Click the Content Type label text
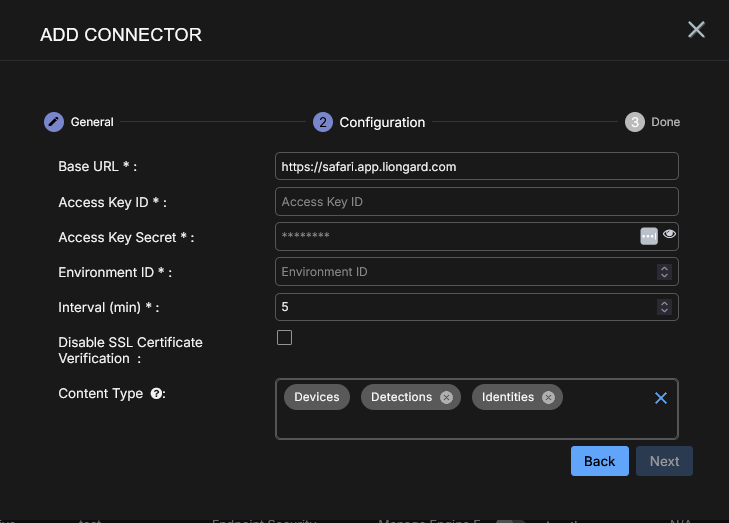 [100, 394]
